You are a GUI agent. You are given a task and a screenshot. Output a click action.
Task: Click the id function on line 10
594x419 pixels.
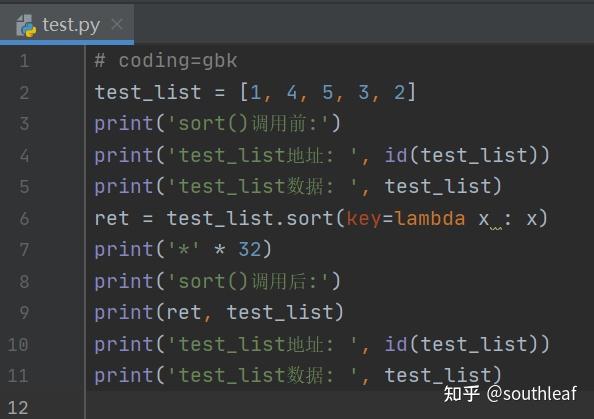pos(396,344)
